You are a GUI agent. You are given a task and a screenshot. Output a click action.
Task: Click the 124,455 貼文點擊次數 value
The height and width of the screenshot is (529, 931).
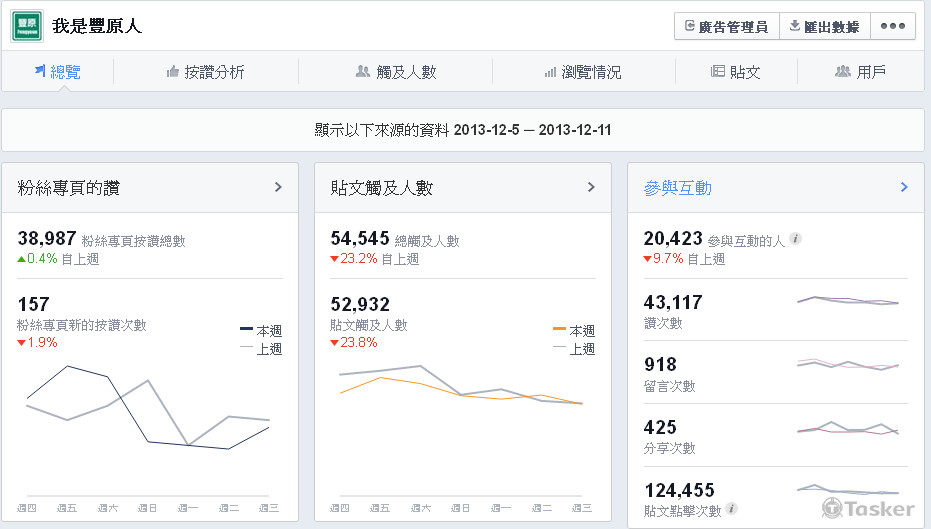[680, 490]
